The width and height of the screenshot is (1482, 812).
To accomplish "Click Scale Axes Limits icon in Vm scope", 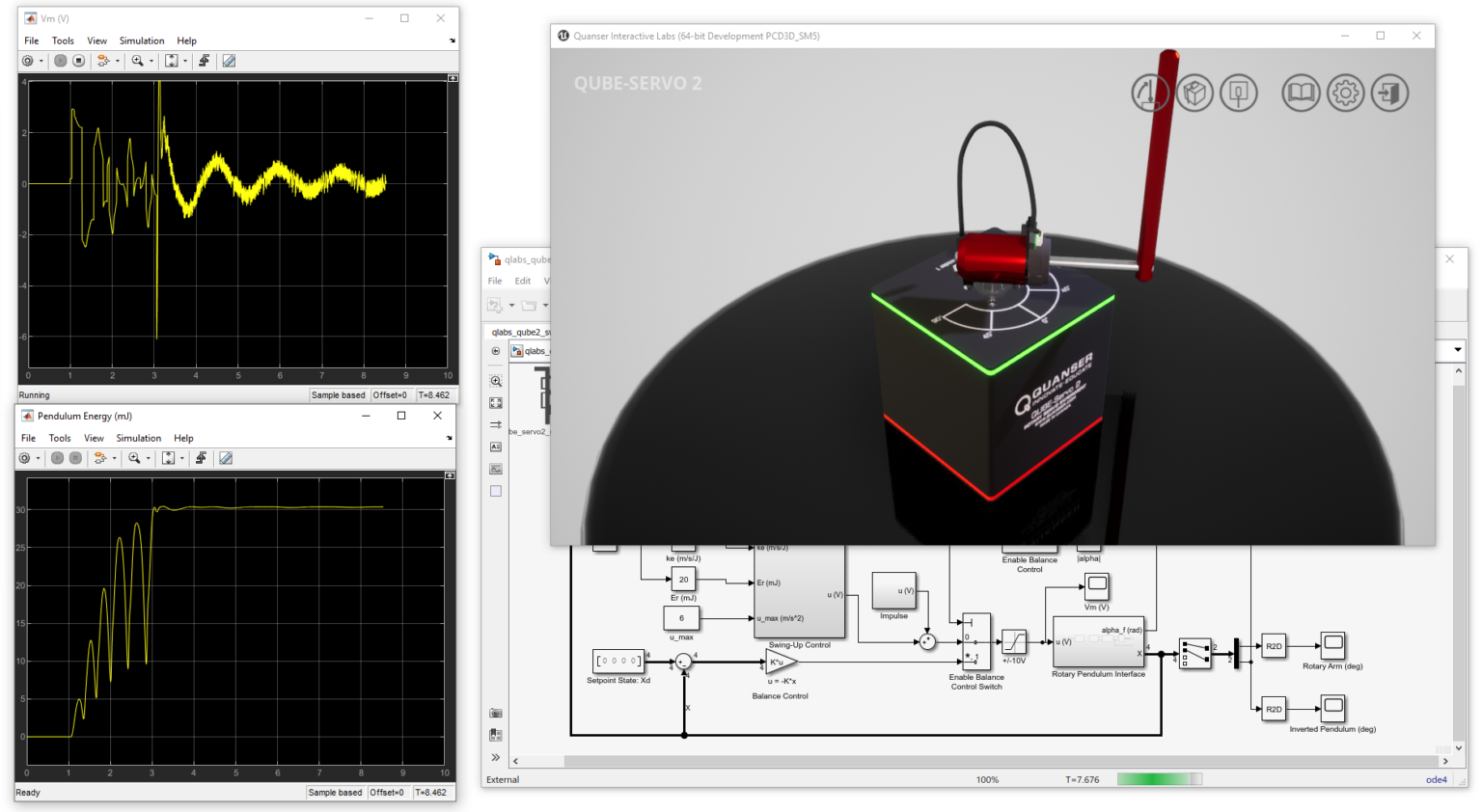I will coord(171,61).
